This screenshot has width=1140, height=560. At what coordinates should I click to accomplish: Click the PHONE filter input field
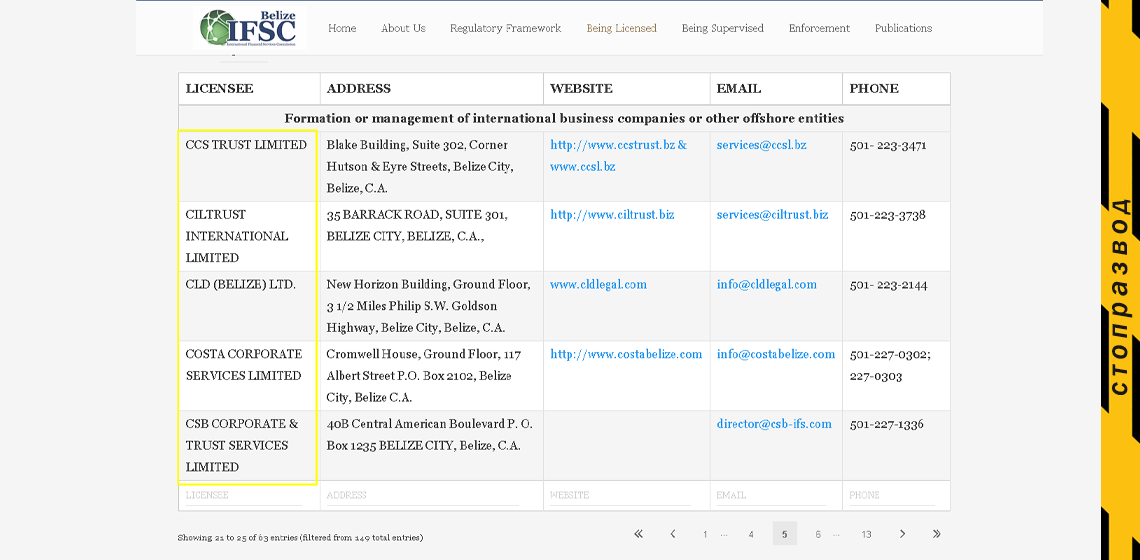point(891,495)
